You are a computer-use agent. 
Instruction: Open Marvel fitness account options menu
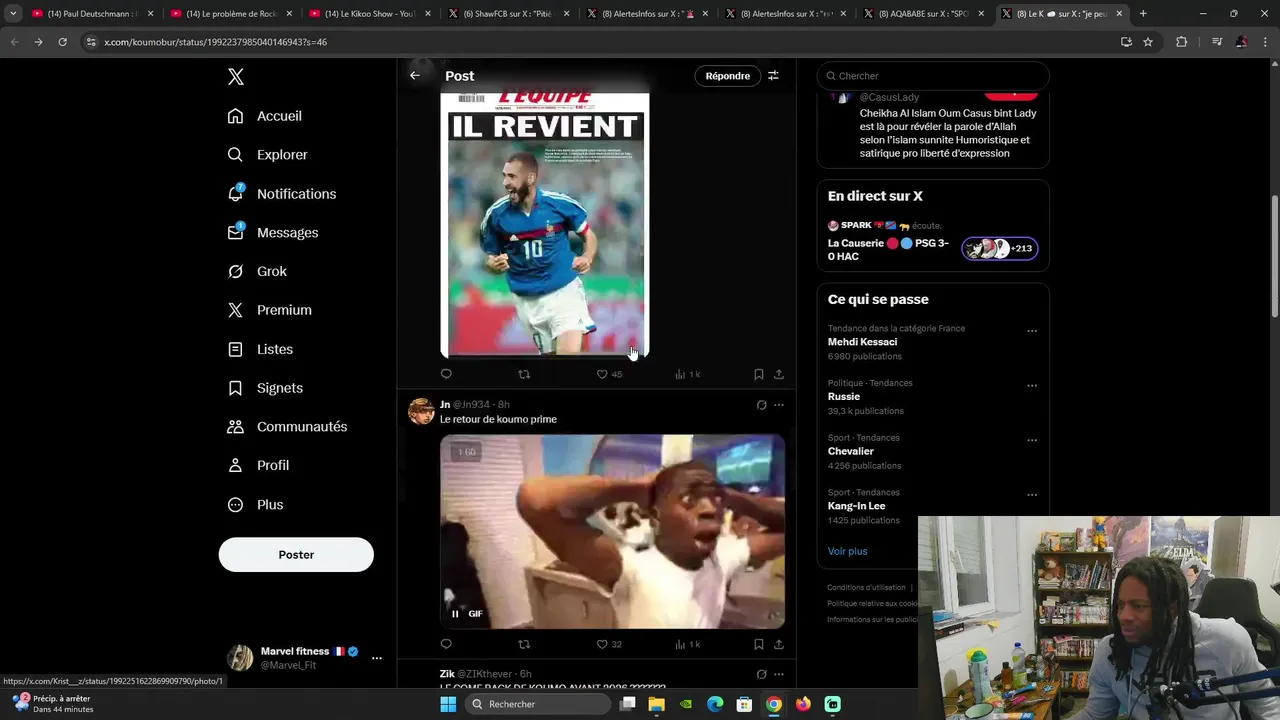point(377,658)
